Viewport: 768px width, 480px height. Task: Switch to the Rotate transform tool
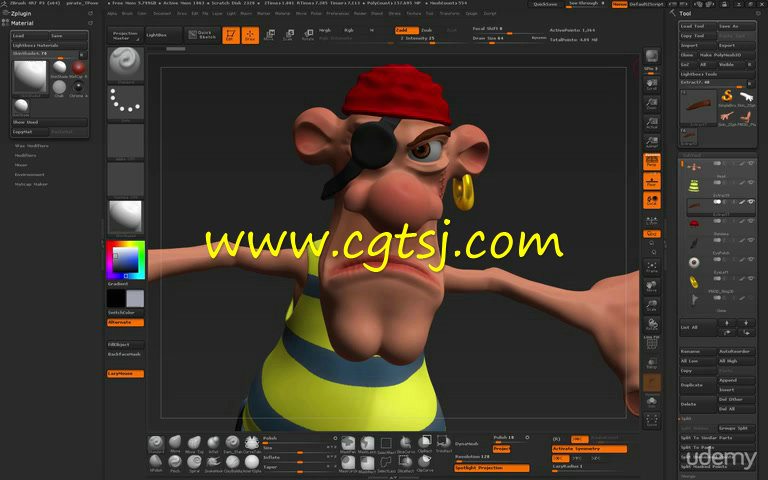click(308, 35)
